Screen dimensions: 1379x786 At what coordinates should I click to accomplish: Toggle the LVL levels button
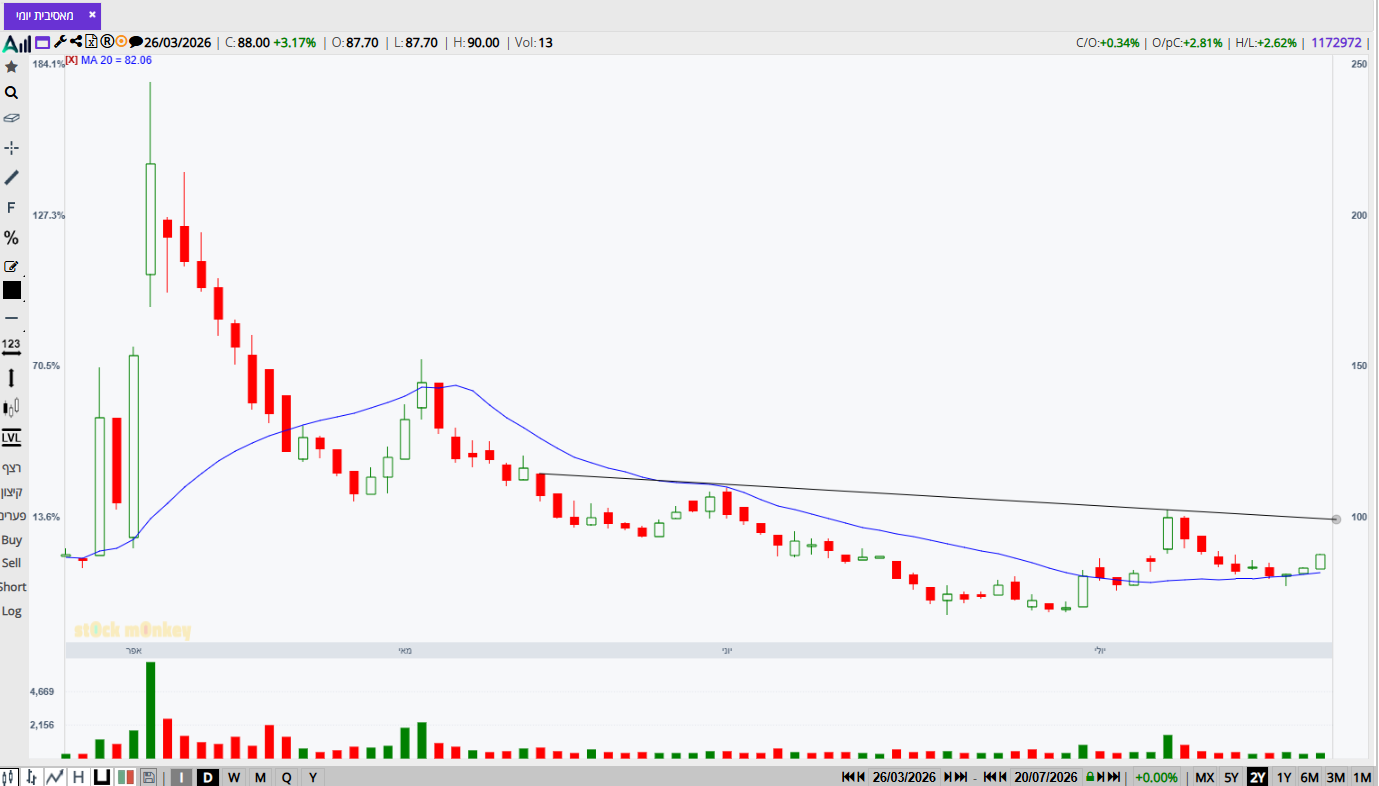[x=11, y=437]
